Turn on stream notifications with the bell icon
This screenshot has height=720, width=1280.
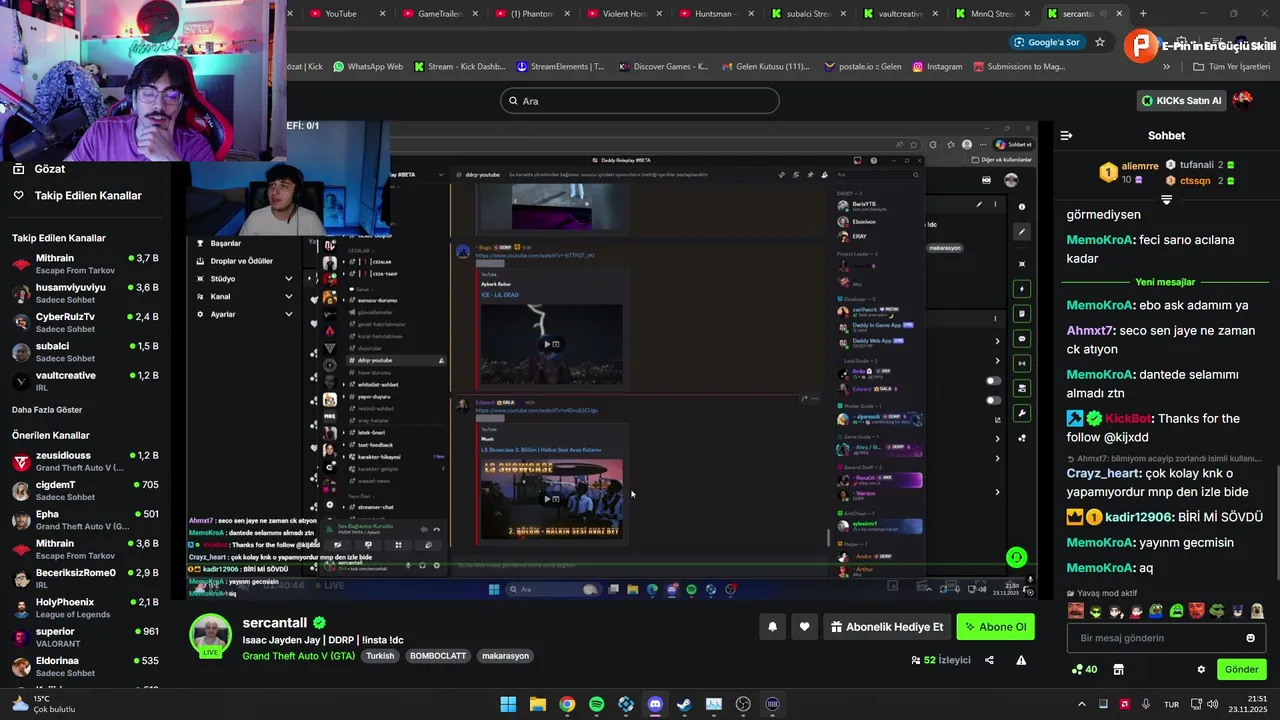(772, 627)
